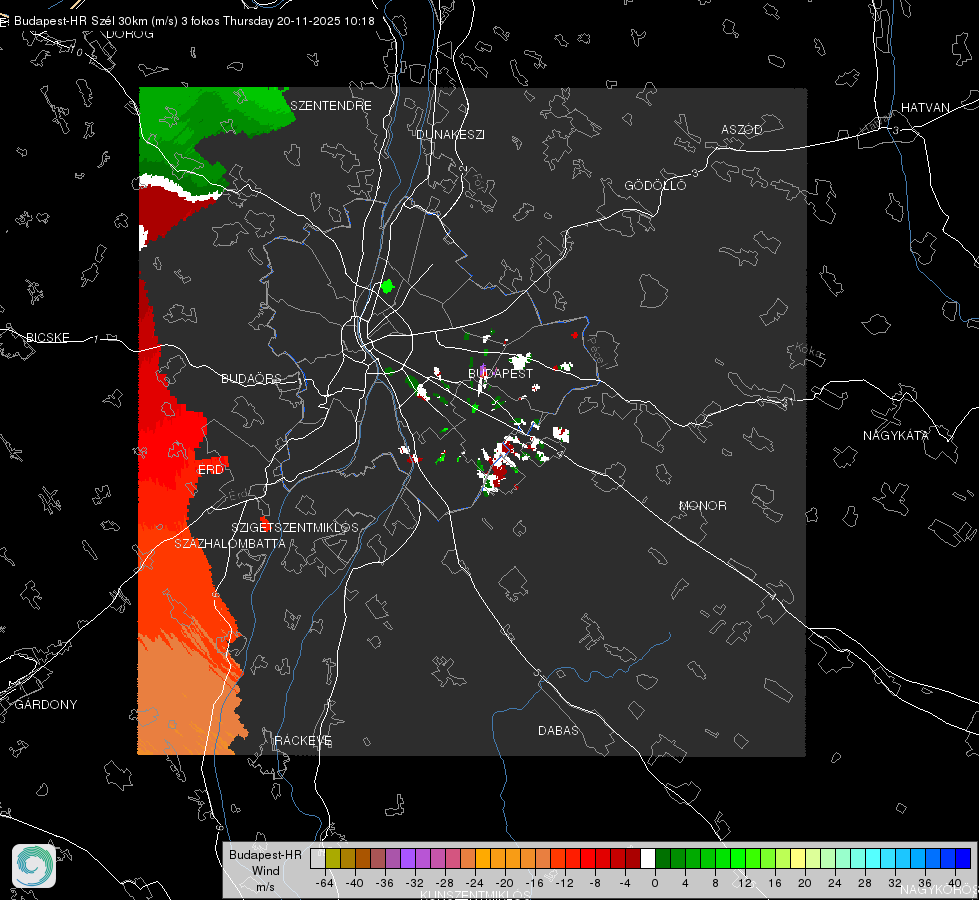Click the NAGYKÁTA city label
This screenshot has height=900, width=979.
tap(895, 435)
